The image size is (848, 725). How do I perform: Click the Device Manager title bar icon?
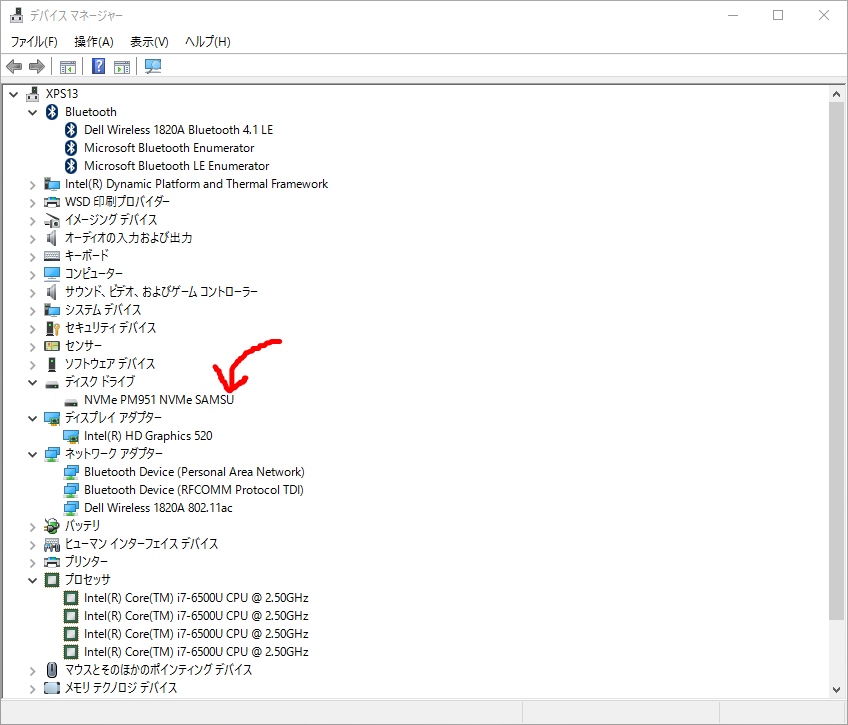click(x=17, y=15)
